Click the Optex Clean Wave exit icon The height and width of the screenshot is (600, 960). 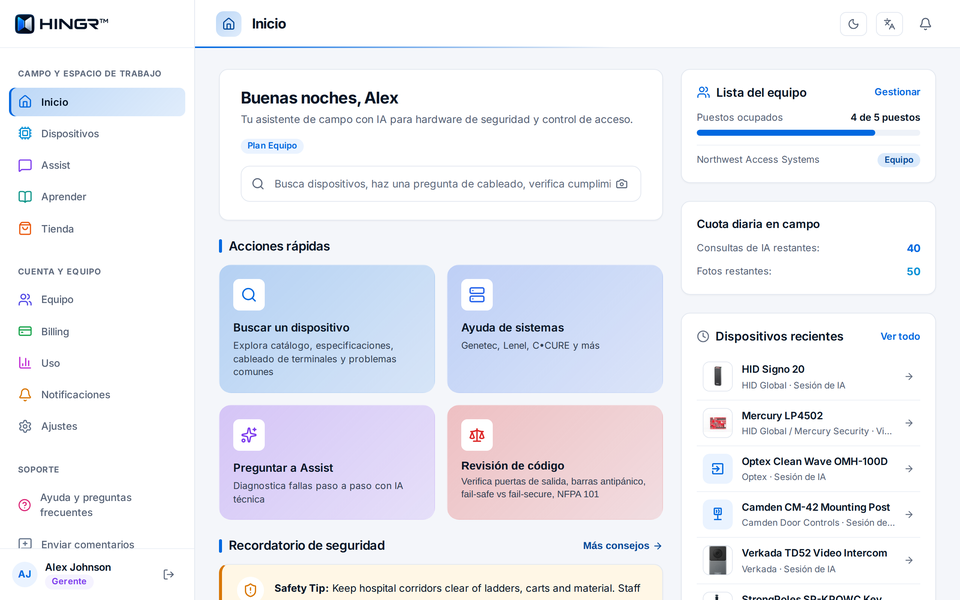click(x=718, y=469)
